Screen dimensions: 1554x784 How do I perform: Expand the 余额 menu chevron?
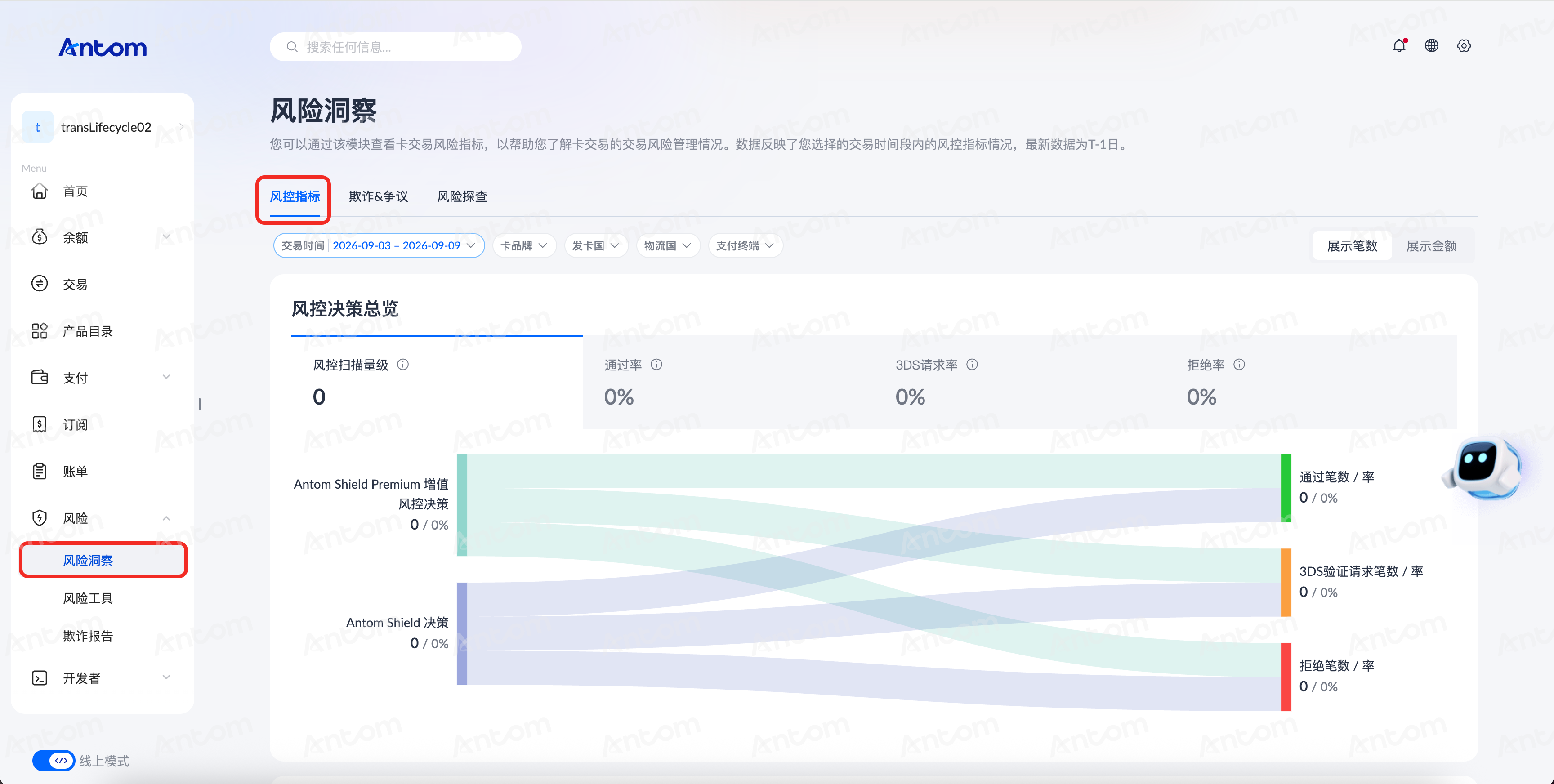(166, 237)
